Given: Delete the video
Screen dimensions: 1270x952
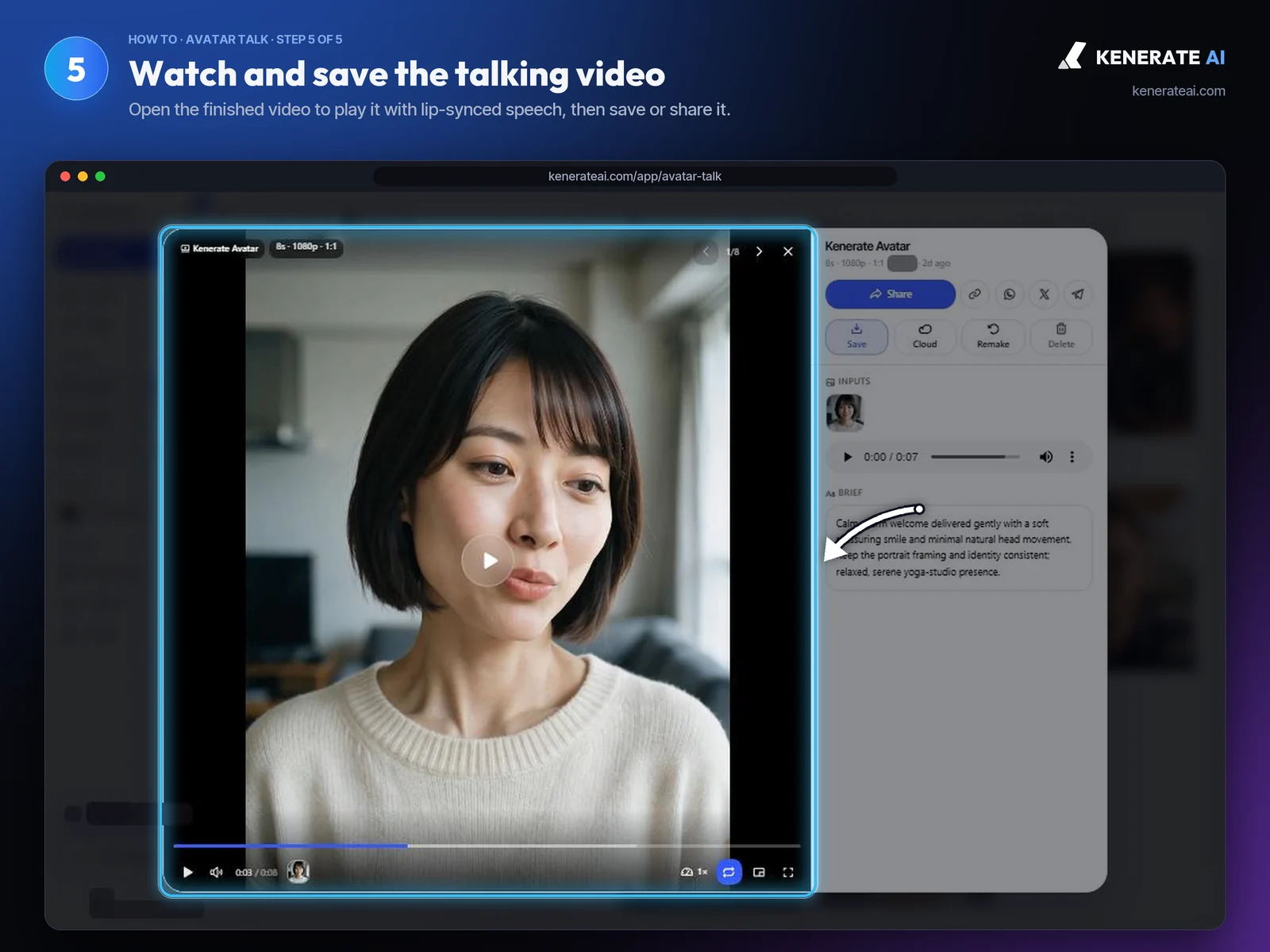Looking at the screenshot, I should pos(1061,336).
